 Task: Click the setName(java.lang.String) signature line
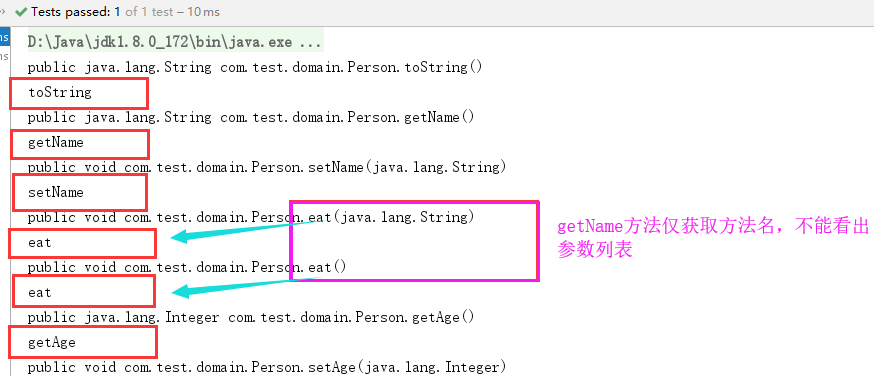(x=267, y=167)
